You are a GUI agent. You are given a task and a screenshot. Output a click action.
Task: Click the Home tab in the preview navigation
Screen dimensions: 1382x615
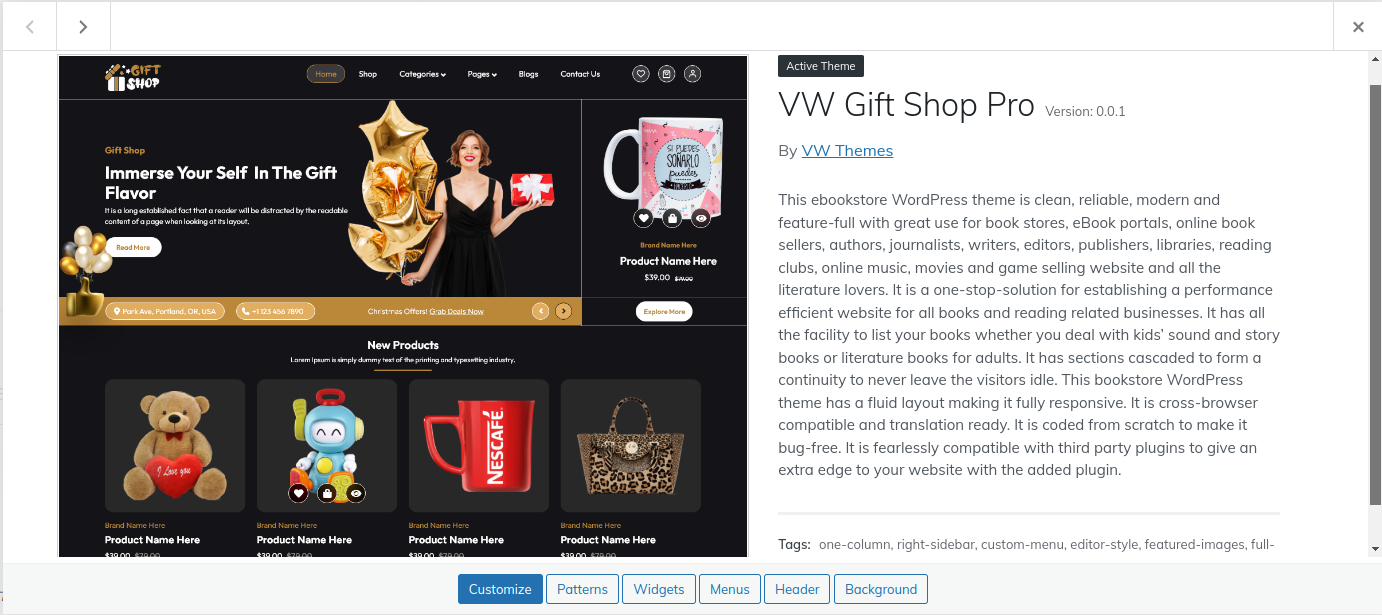click(x=326, y=74)
